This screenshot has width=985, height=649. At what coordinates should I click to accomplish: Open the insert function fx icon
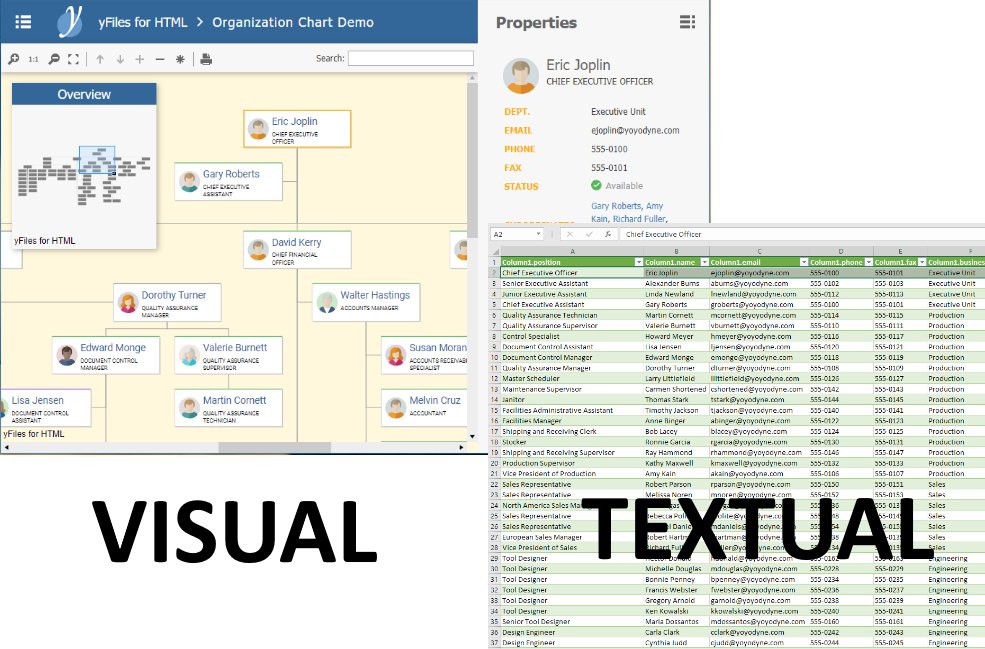[607, 234]
